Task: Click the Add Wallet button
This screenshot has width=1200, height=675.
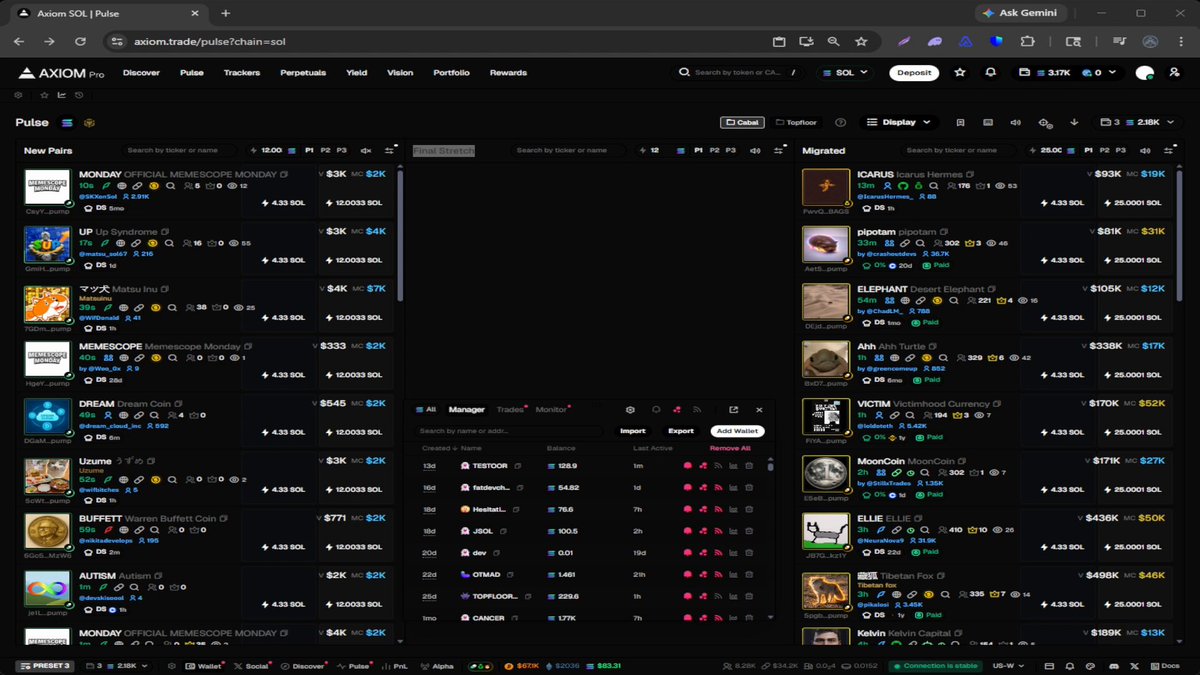Action: click(x=738, y=431)
